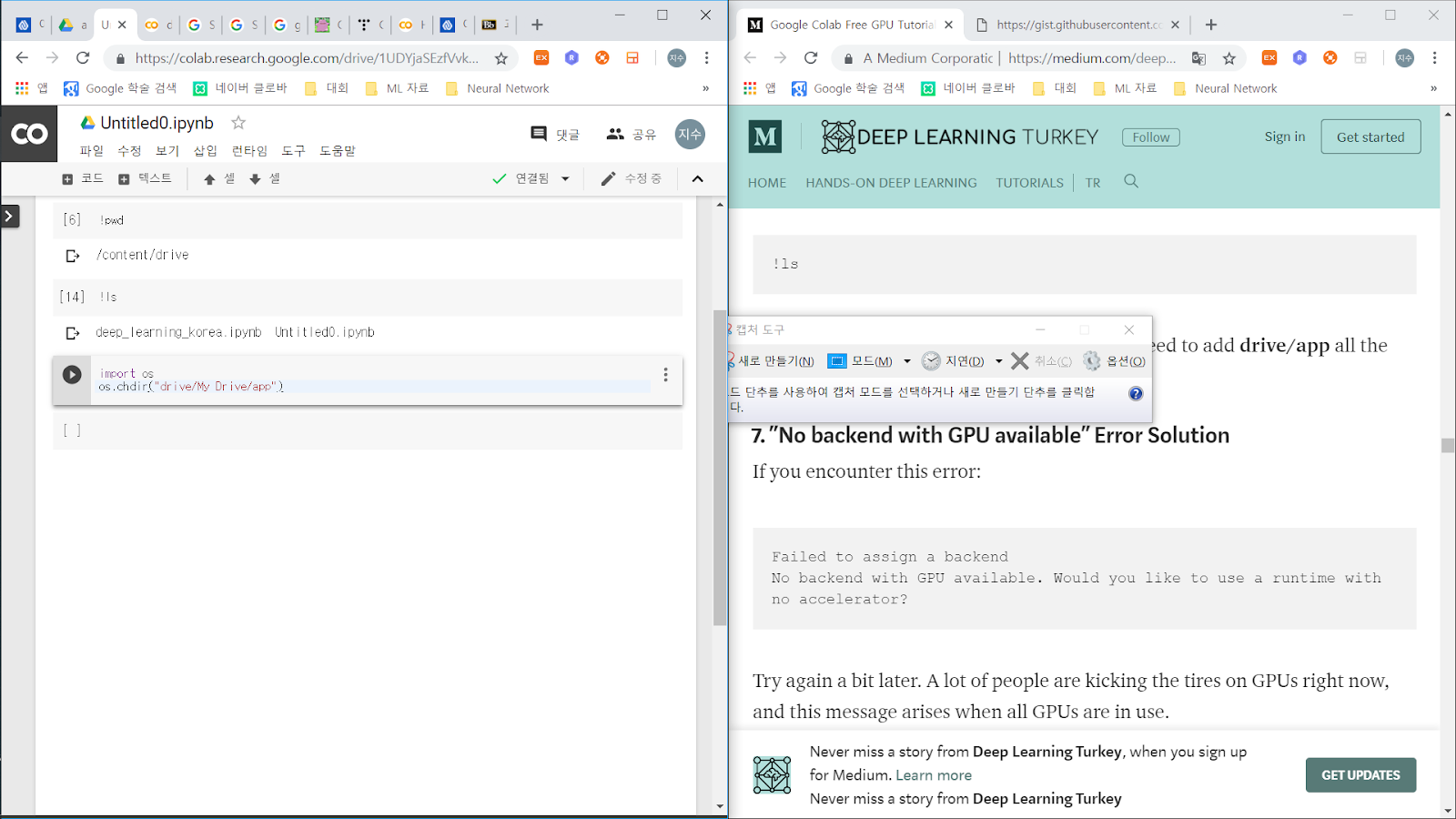Translate page icon in right address bar
1456x819 pixels.
point(1198,58)
